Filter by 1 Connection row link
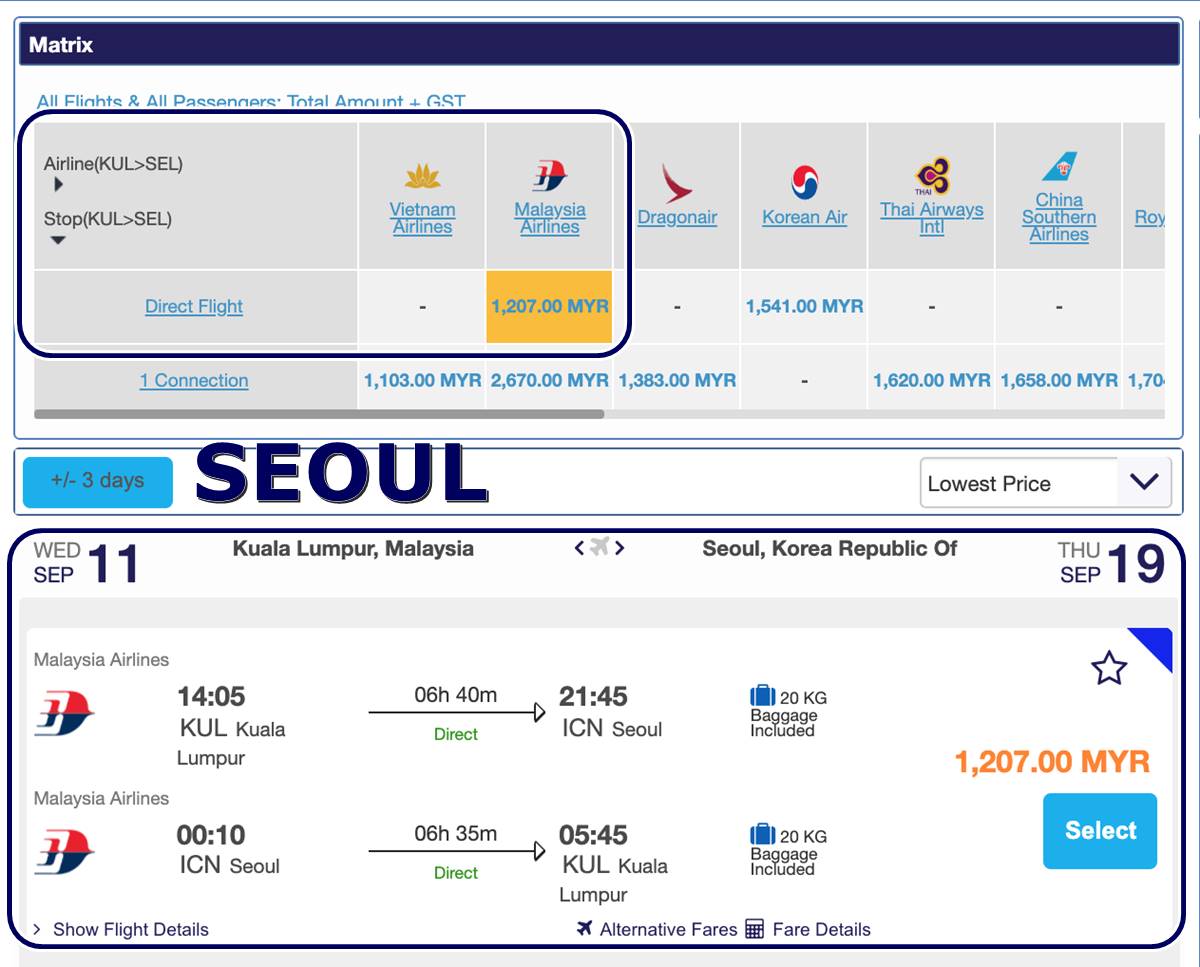 [x=194, y=380]
